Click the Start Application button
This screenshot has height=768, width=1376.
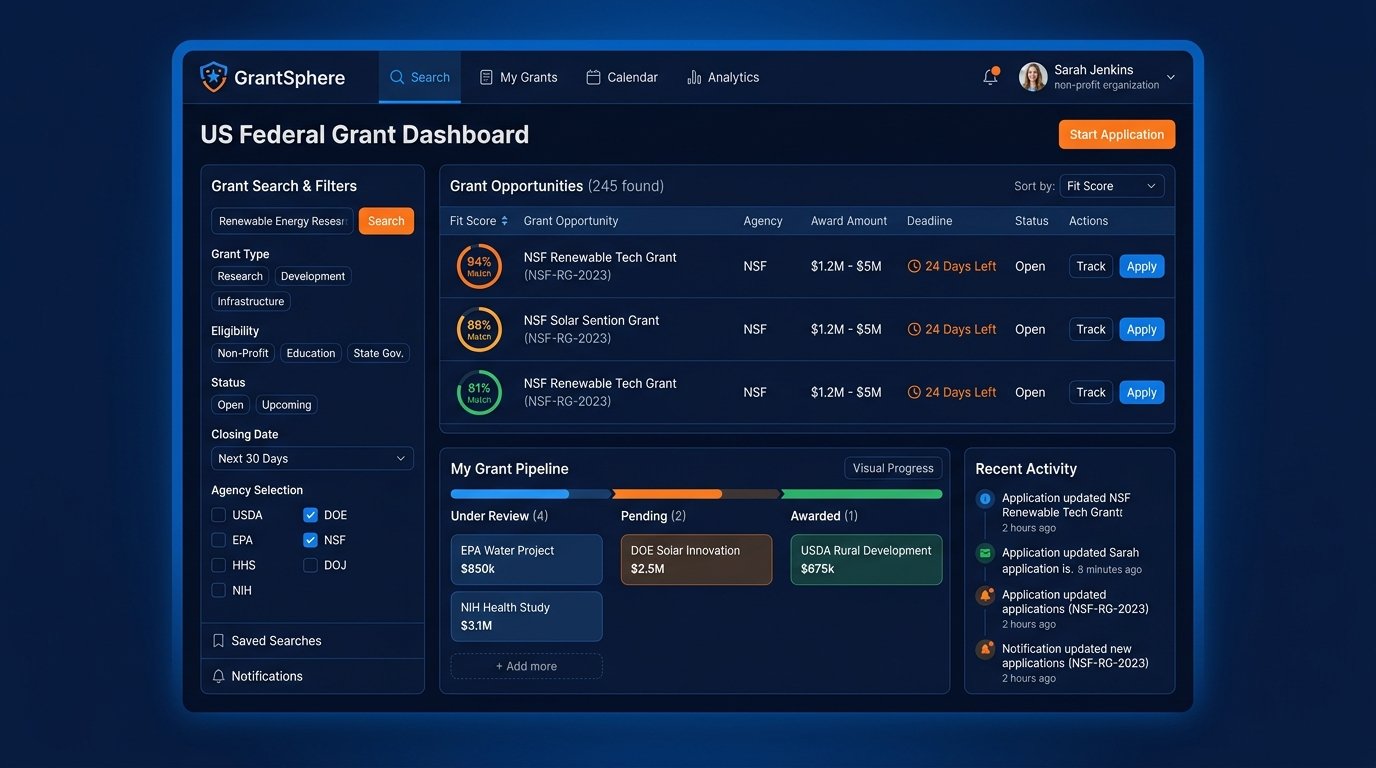point(1117,135)
